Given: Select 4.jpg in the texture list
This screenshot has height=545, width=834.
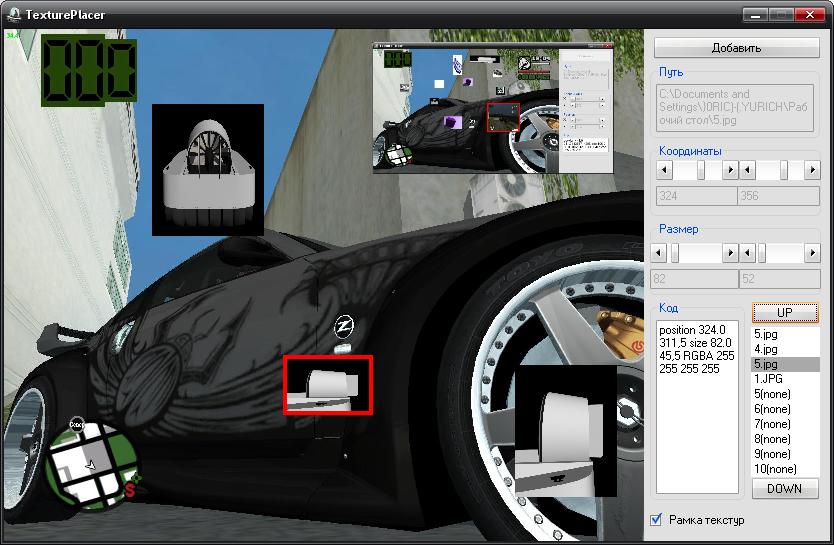Looking at the screenshot, I should [785, 349].
